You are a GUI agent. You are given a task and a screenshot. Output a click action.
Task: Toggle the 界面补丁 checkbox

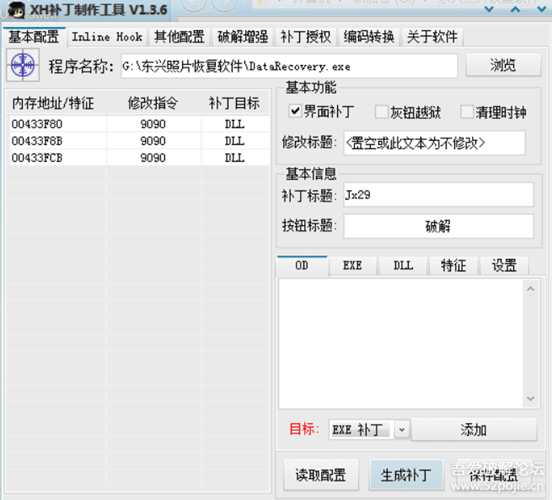[295, 112]
